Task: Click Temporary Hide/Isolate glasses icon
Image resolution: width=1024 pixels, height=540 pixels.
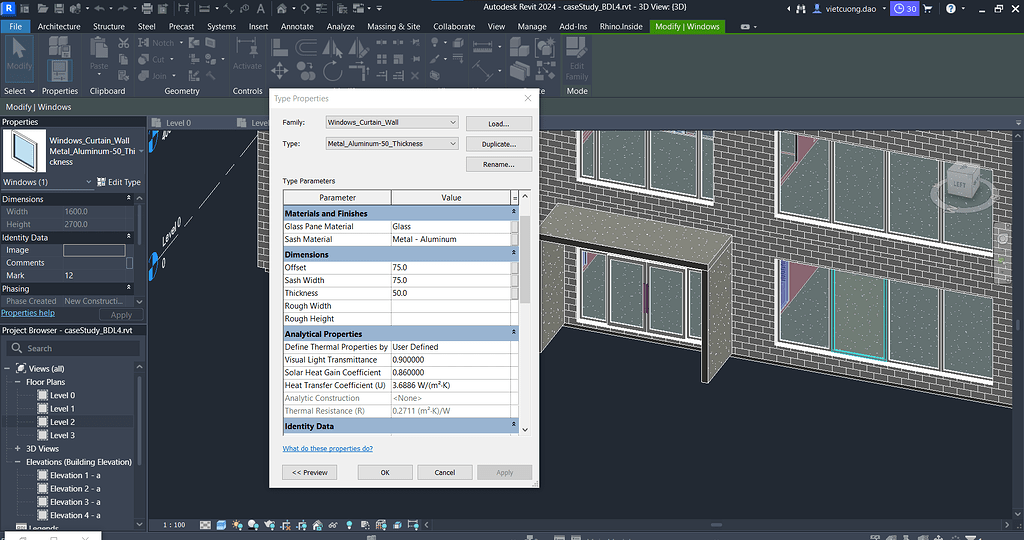Action: tap(333, 525)
